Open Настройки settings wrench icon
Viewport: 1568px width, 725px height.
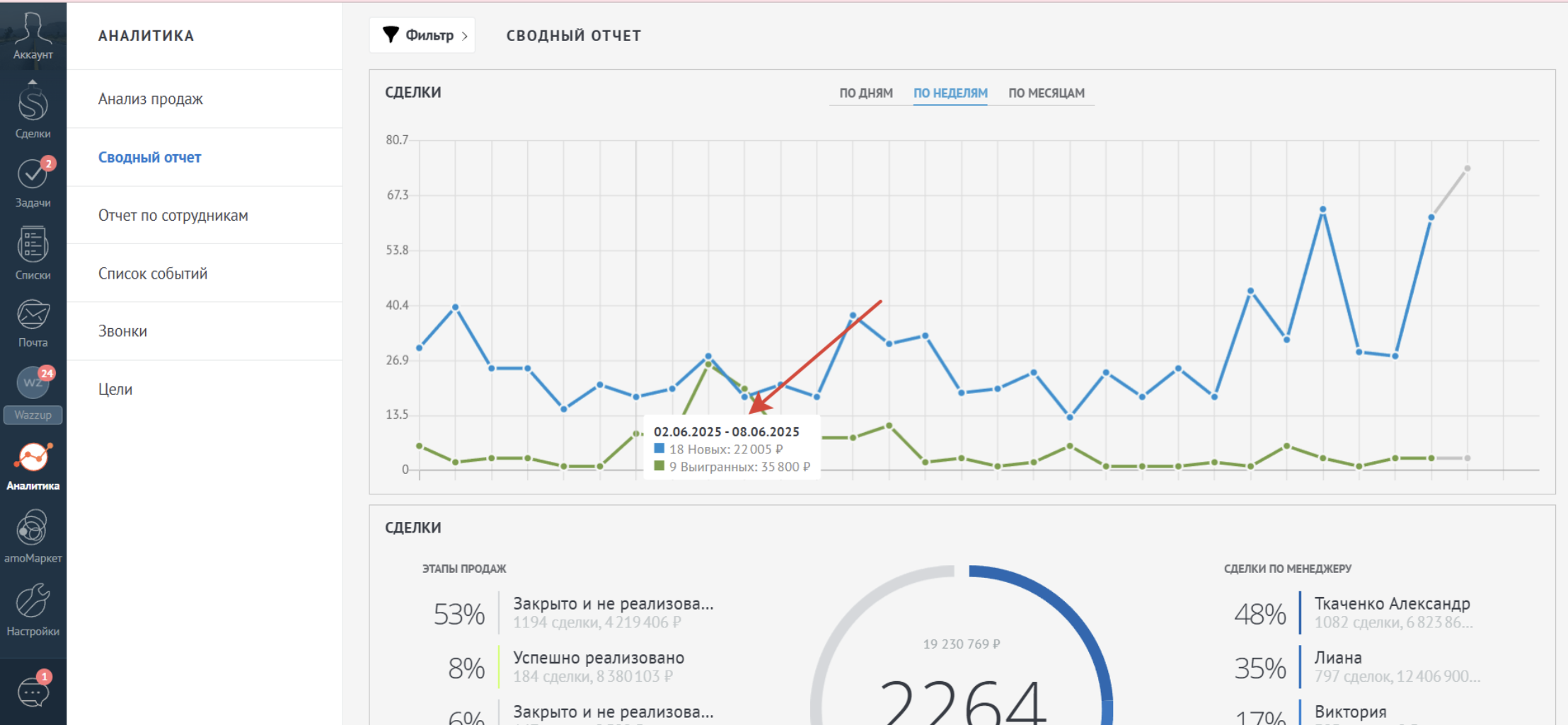tap(33, 609)
